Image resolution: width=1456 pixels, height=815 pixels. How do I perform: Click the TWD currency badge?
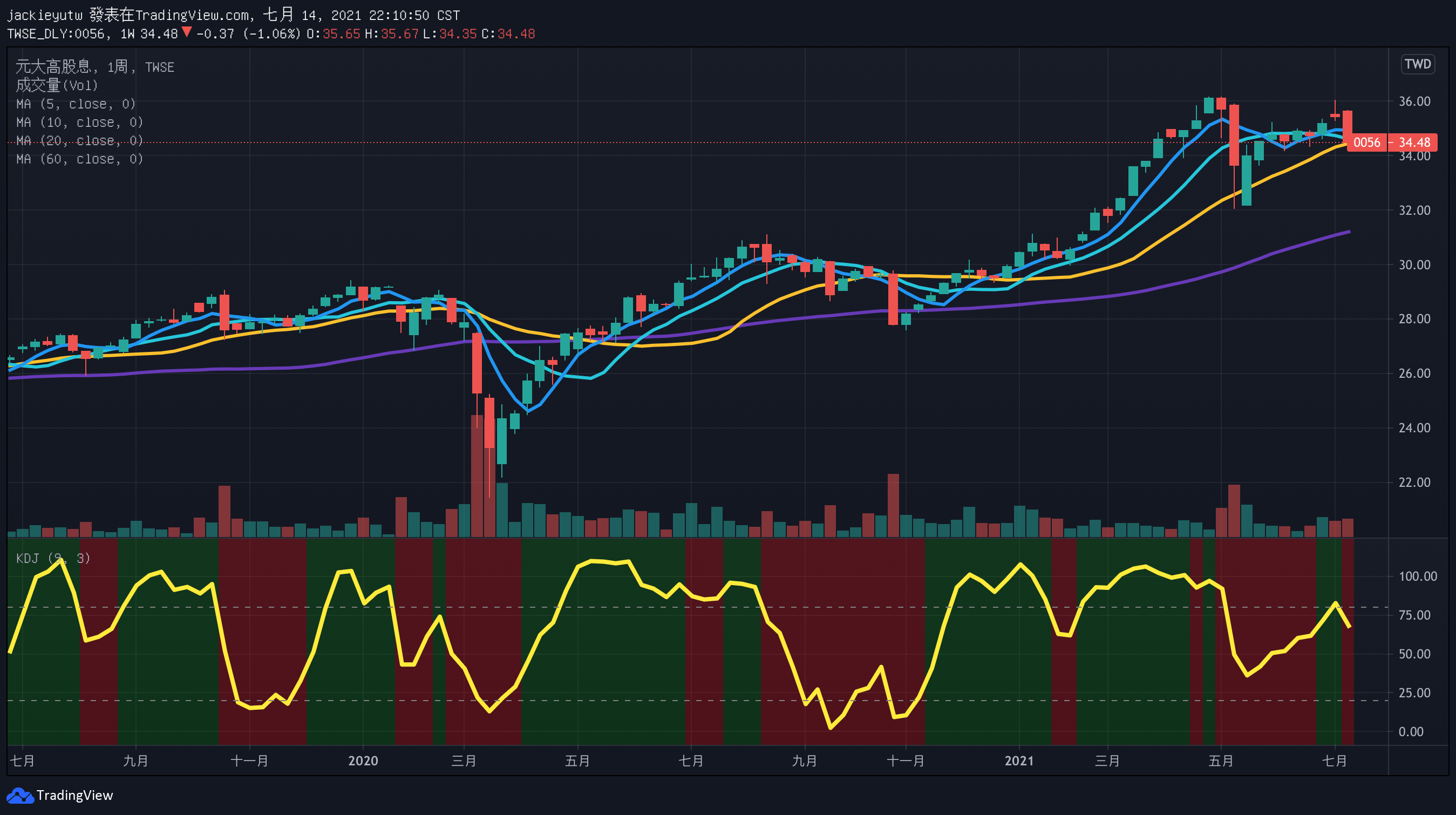pyautogui.click(x=1418, y=64)
